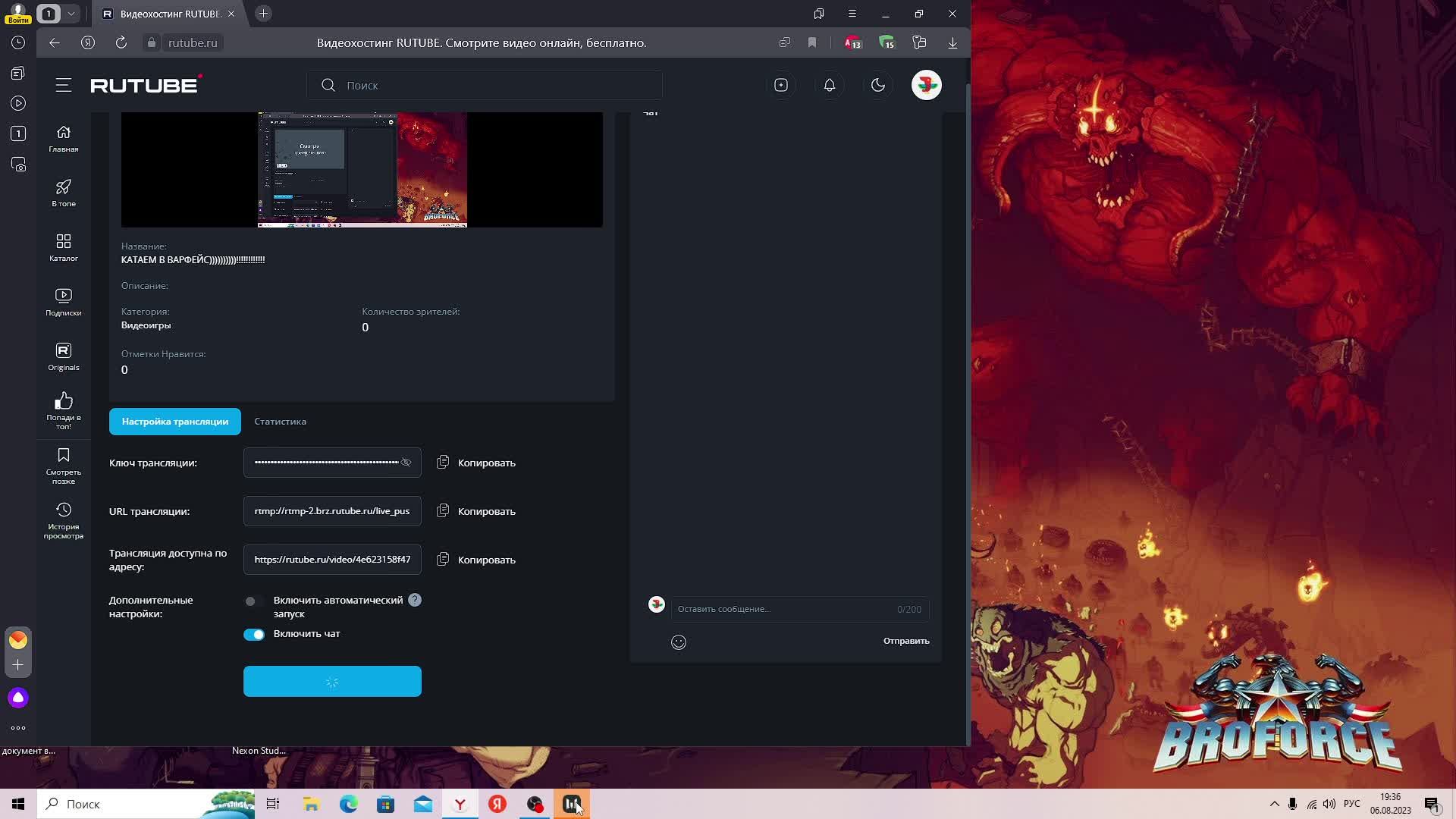1456x819 pixels.
Task: Click the chat message input
Action: [x=799, y=609]
